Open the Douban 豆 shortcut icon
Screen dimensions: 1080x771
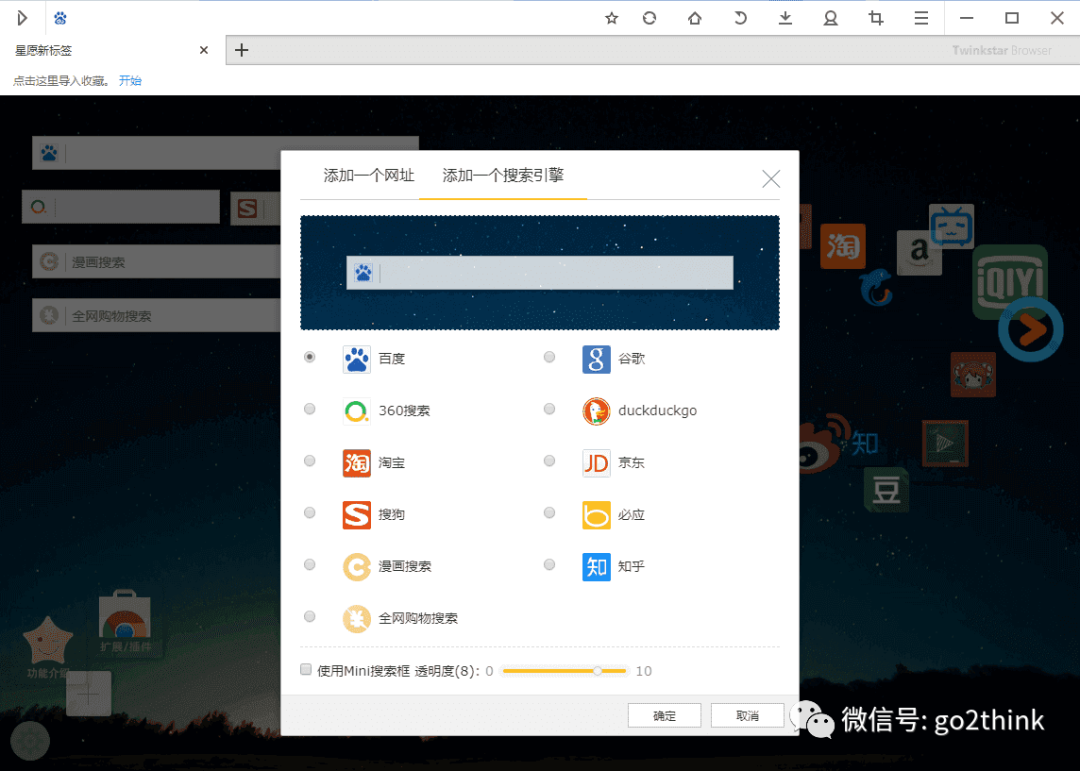coord(886,490)
